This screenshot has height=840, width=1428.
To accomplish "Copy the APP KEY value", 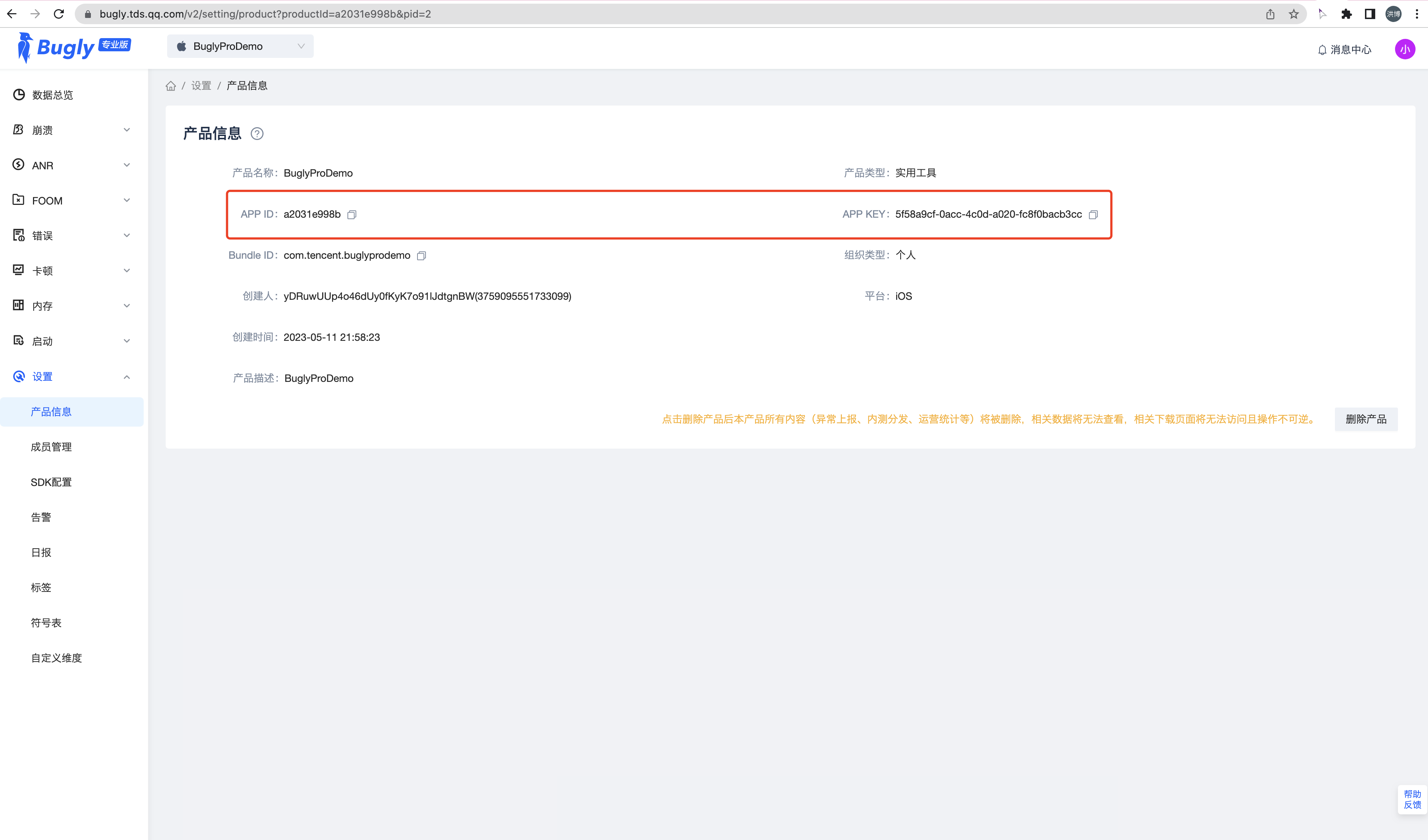I will pos(1093,215).
